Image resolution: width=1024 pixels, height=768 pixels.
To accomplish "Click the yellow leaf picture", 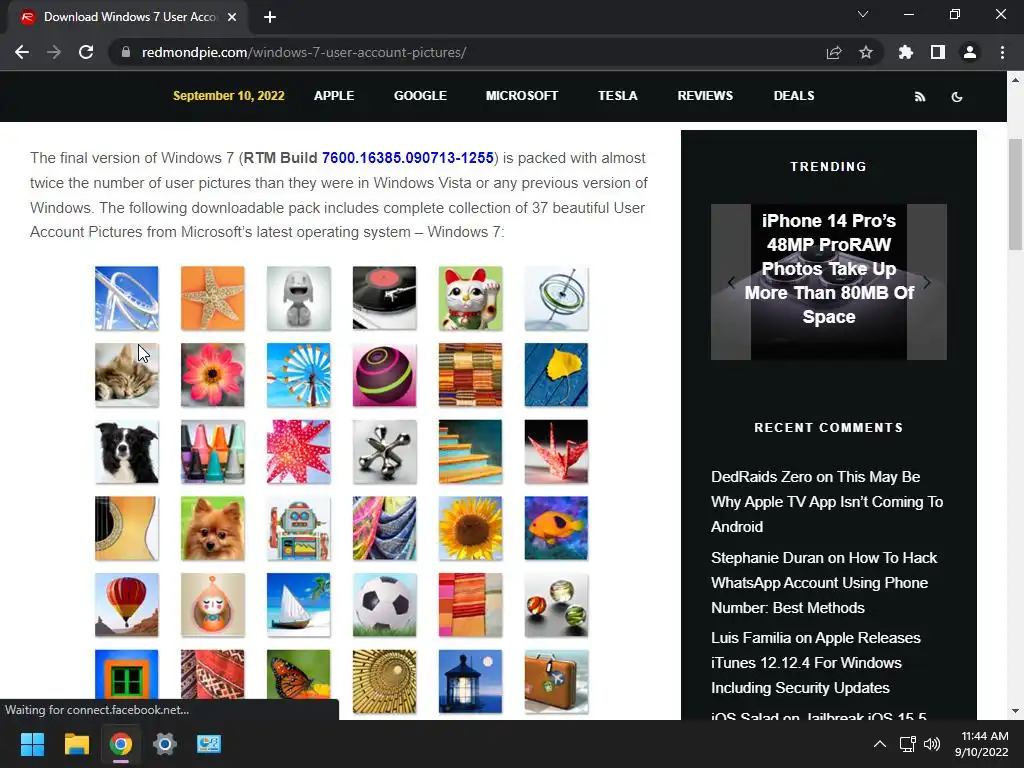I will point(556,375).
